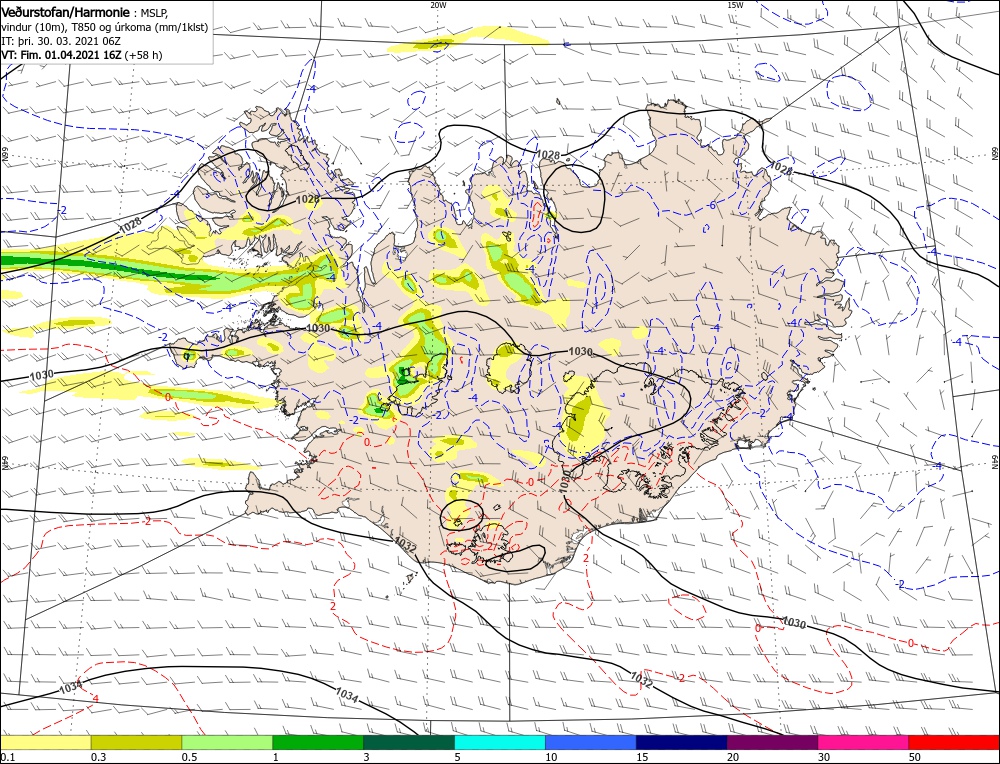The width and height of the screenshot is (1000, 764).
Task: Click the '0.3' legend scale value
Action: (x=98, y=757)
